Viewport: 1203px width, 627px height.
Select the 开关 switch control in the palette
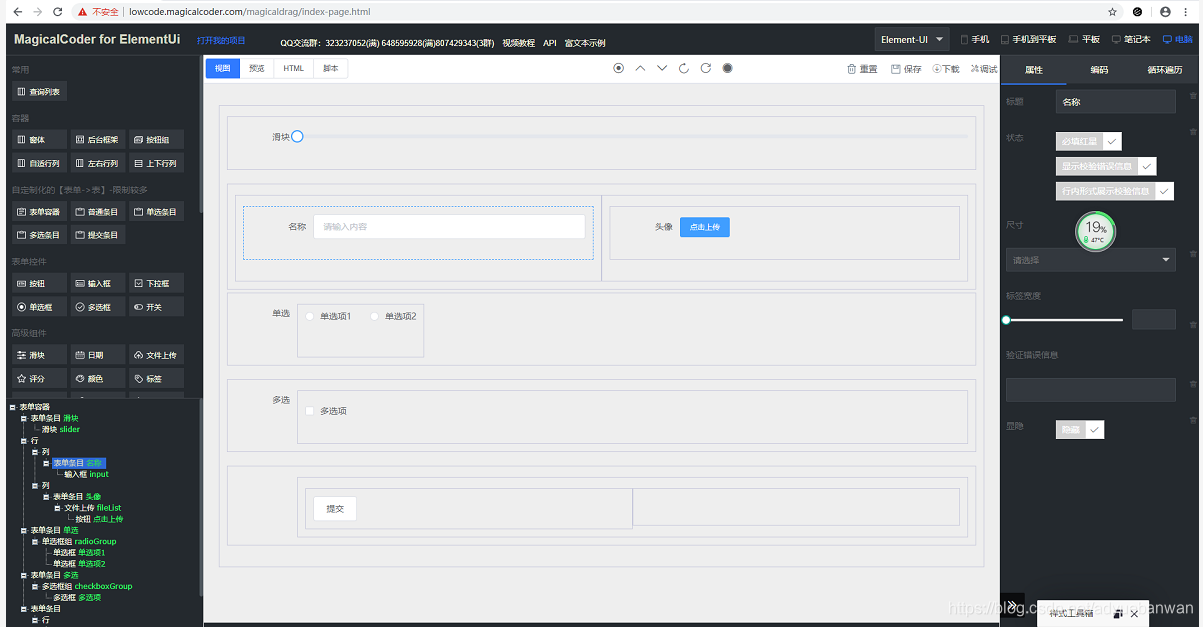coord(156,307)
